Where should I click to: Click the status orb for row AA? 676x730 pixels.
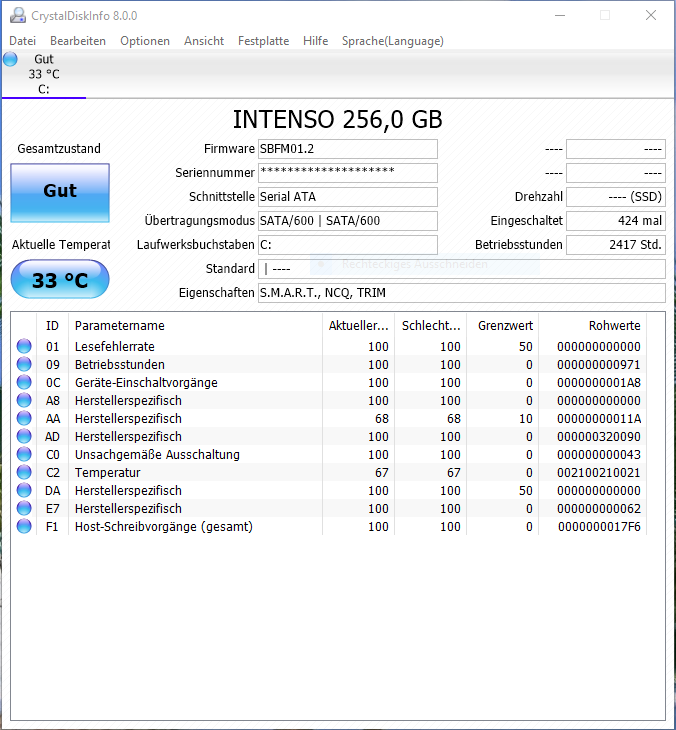(24, 418)
